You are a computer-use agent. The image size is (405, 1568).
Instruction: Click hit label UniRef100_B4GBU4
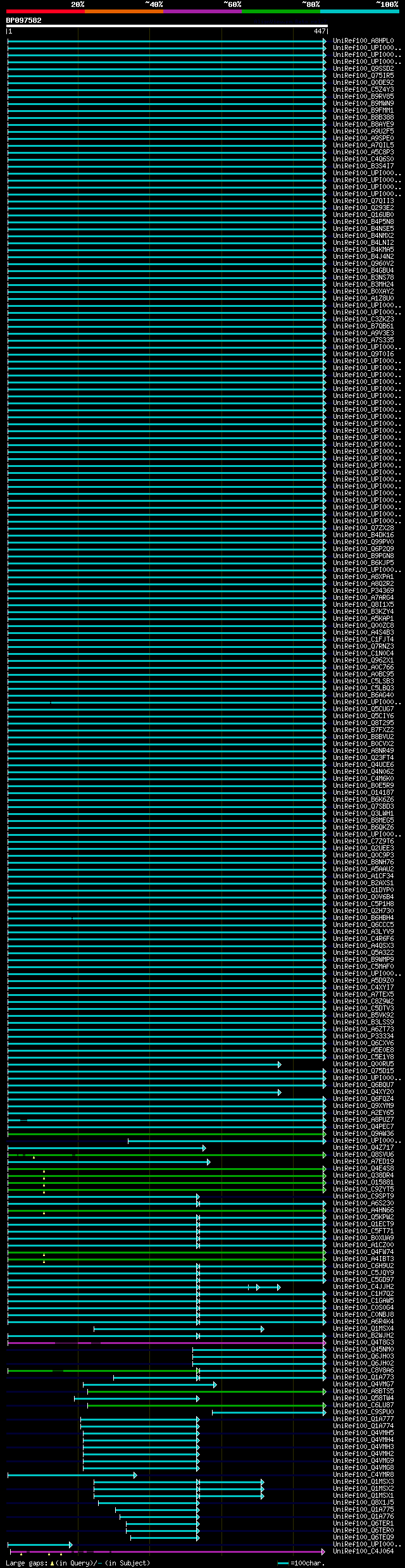pyautogui.click(x=363, y=271)
